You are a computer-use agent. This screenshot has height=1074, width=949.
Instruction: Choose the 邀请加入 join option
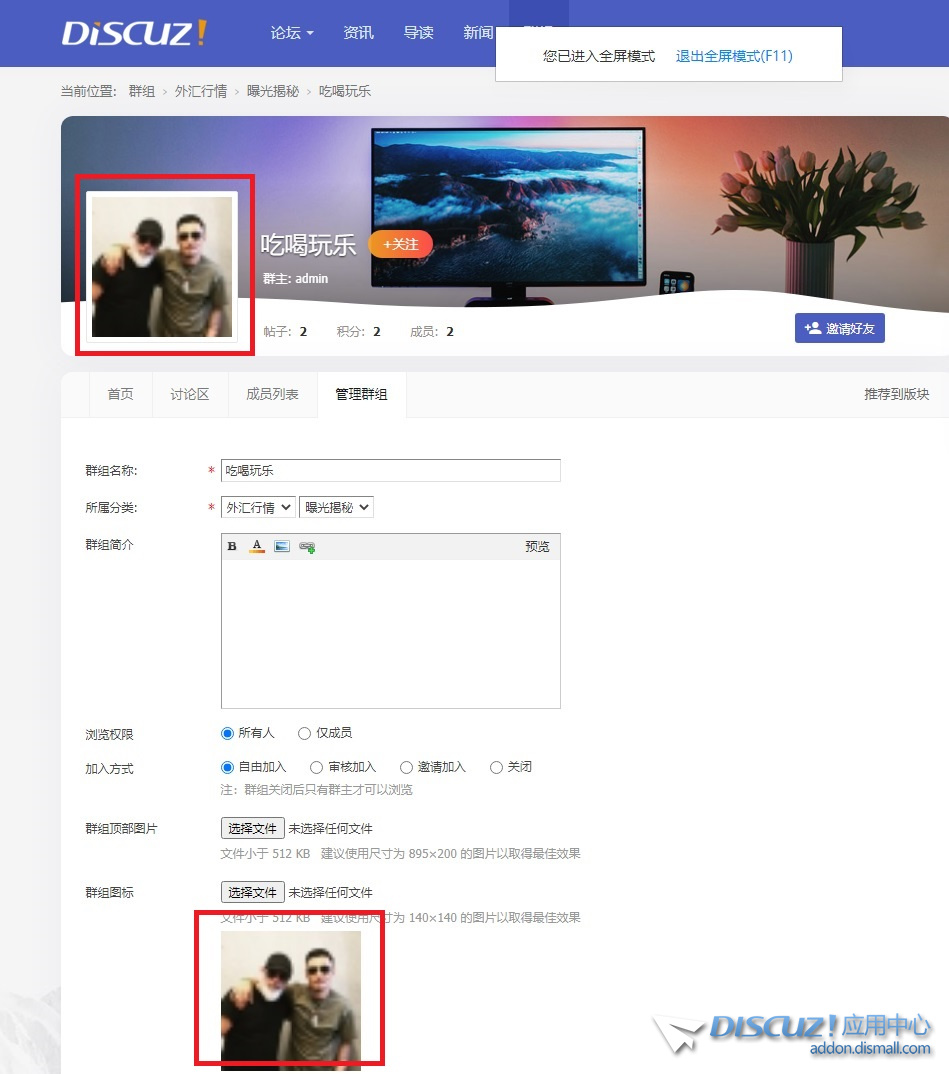point(406,767)
